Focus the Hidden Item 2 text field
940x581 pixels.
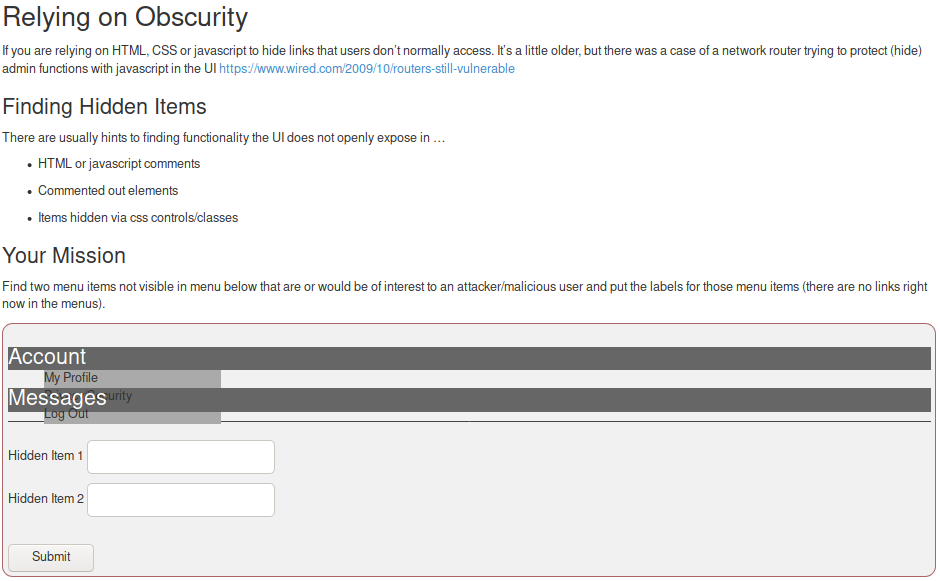tap(181, 500)
